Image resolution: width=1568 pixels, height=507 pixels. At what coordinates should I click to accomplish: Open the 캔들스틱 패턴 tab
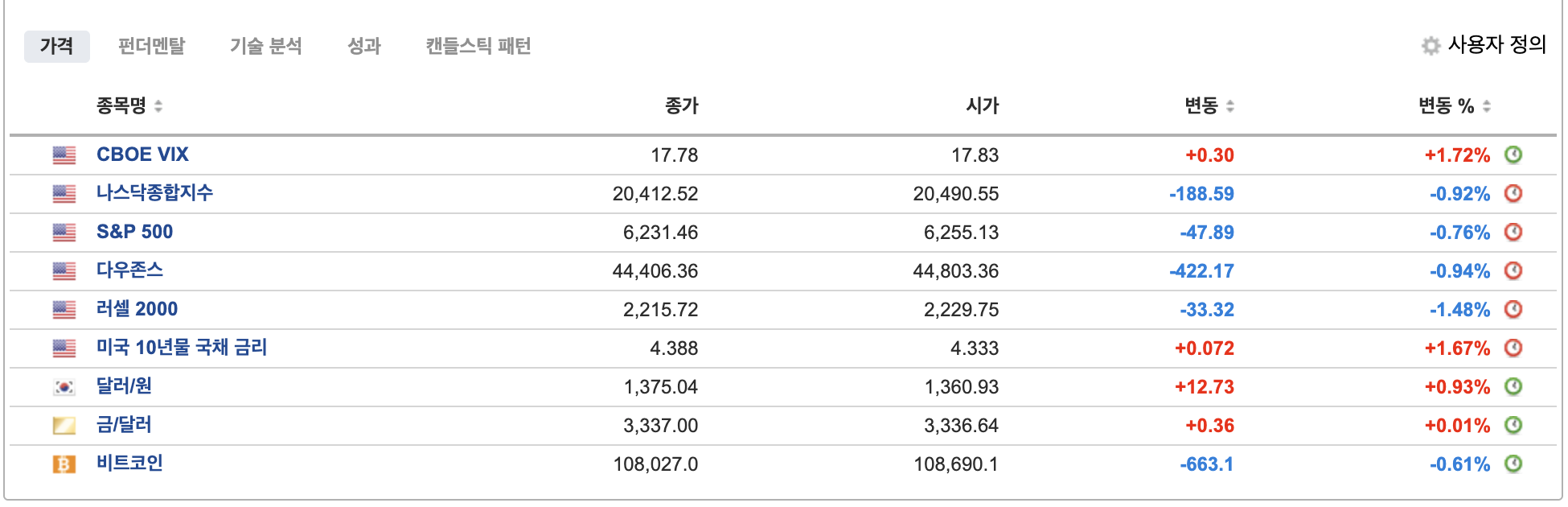click(x=480, y=46)
